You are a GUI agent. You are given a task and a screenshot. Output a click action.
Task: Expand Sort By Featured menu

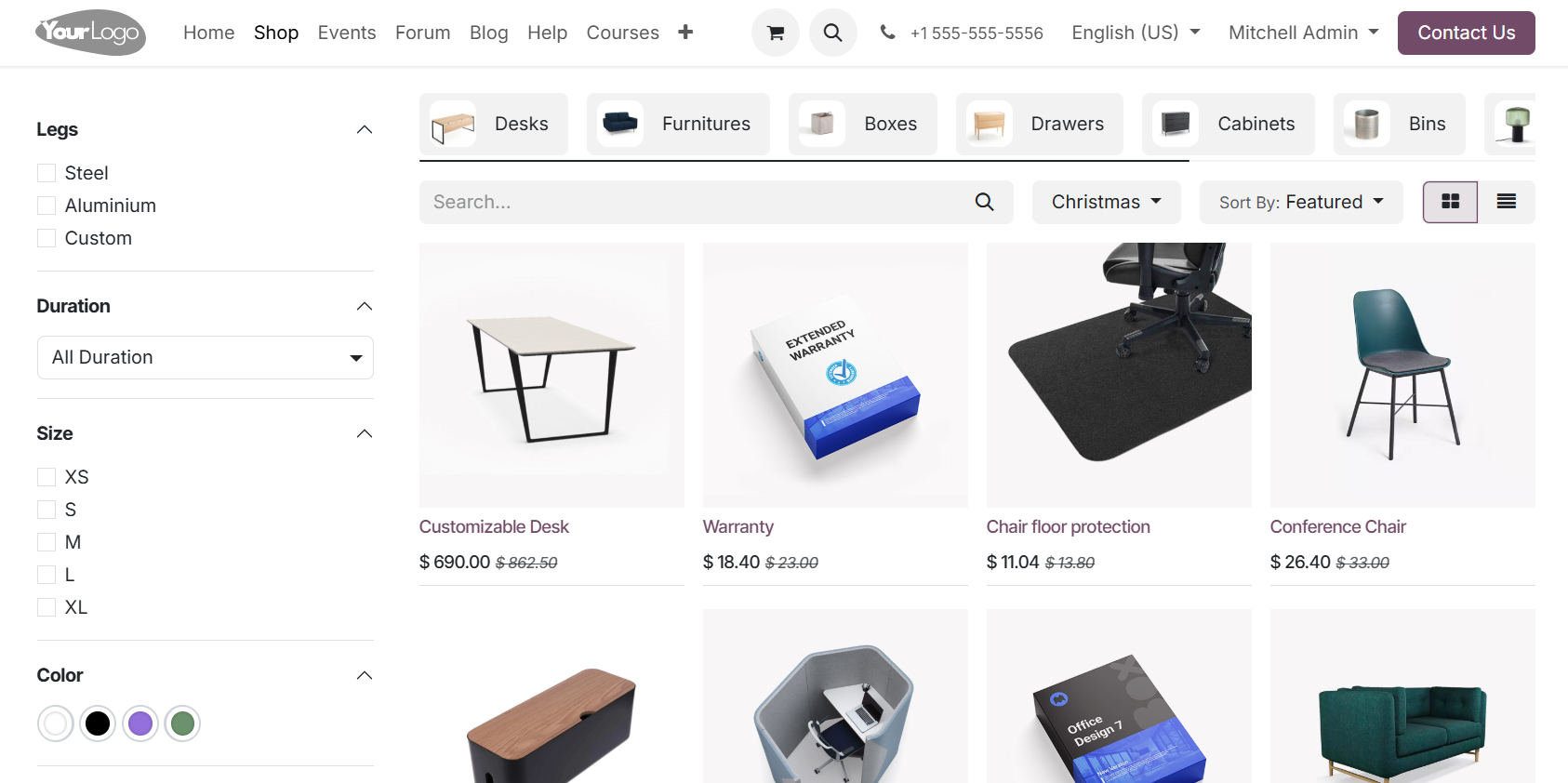click(1301, 202)
